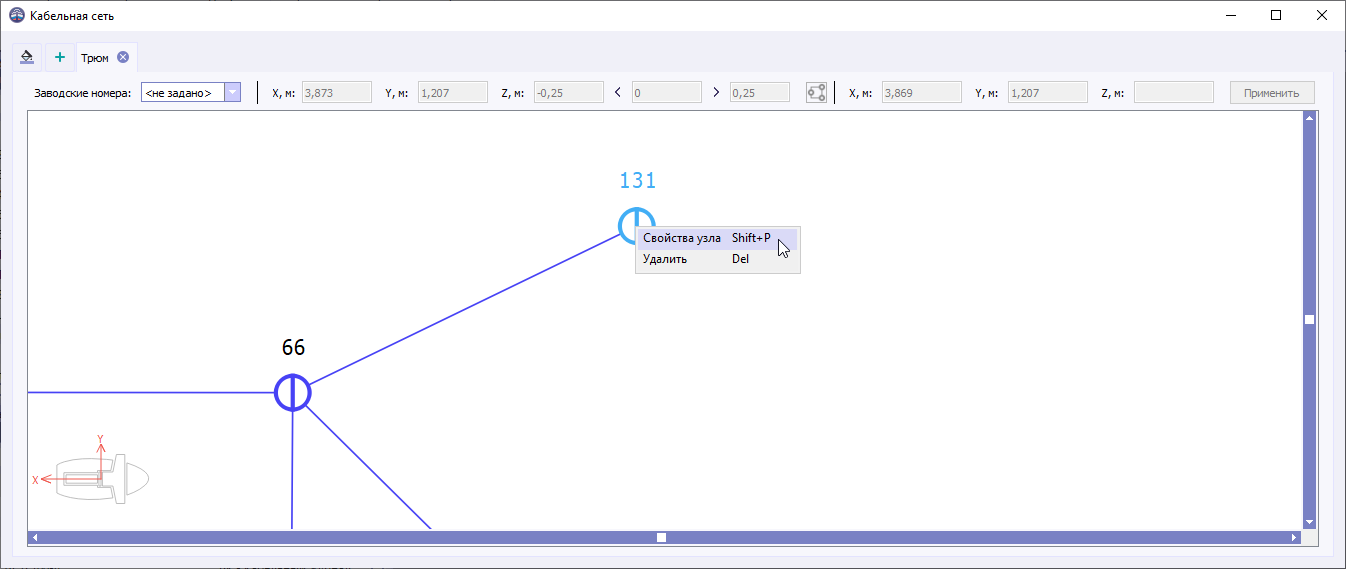Click the ship orientation axes icon
1346x569 pixels.
pos(91,470)
